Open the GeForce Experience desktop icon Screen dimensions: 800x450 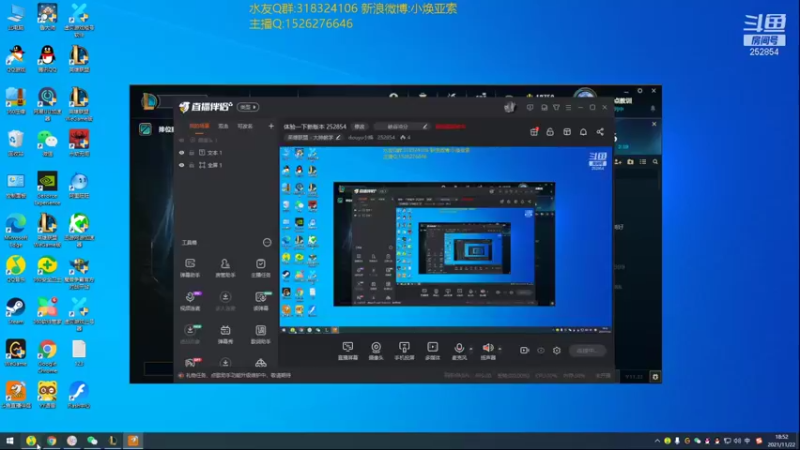pos(47,188)
